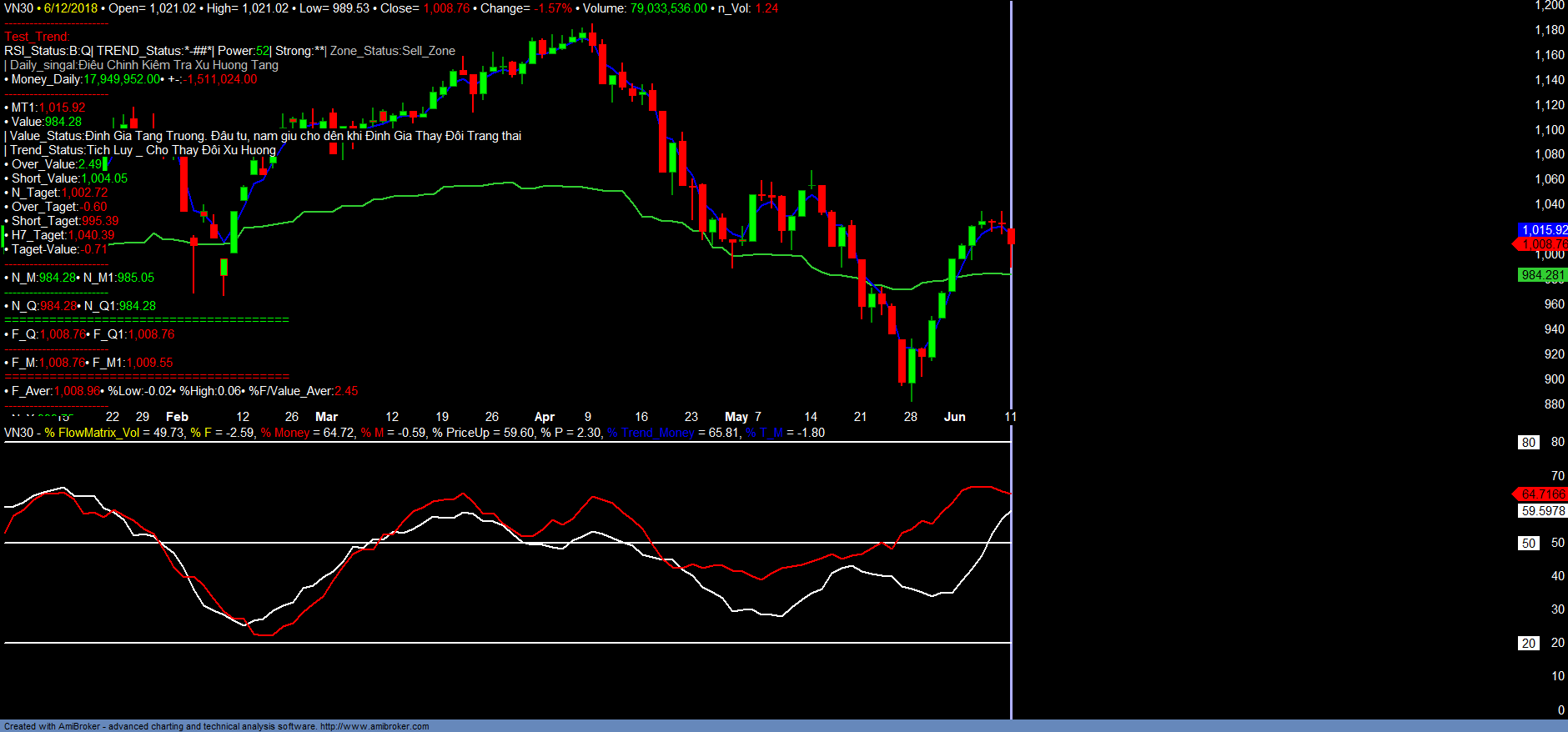This screenshot has width=1568, height=732.
Task: Click the red 64.7166 indicator value label
Action: click(1542, 494)
